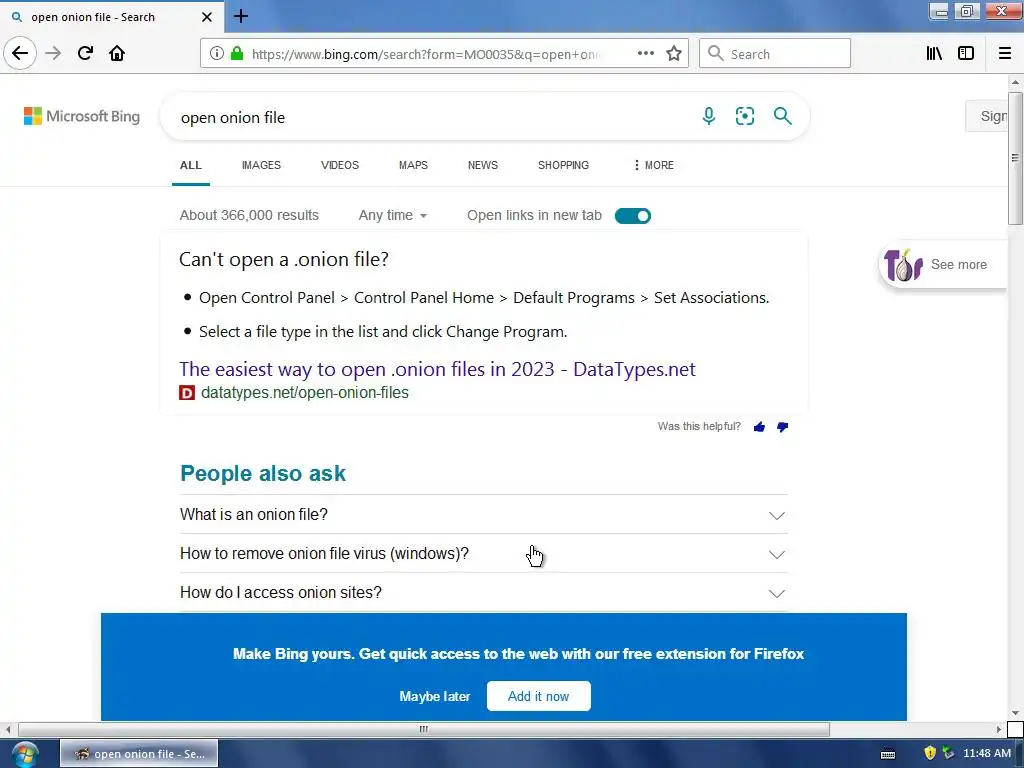Viewport: 1024px width, 768px height.
Task: Open the Any time filter dropdown
Action: point(392,216)
